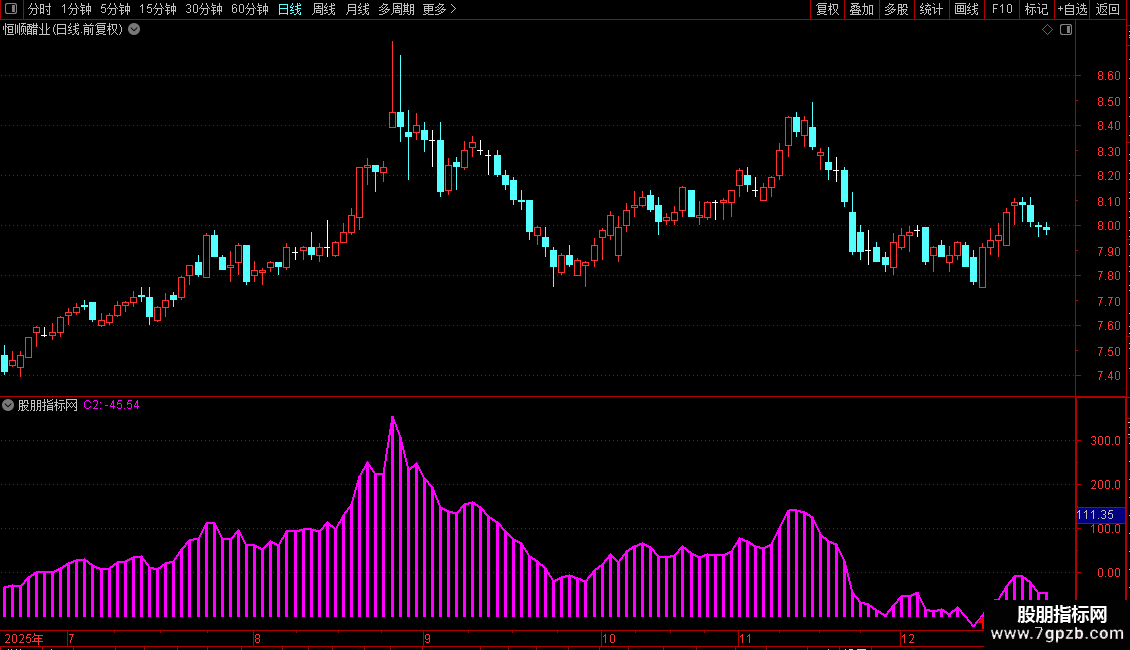1130x650 pixels.
Task: Switch to 15分钟 period
Action: [157, 9]
